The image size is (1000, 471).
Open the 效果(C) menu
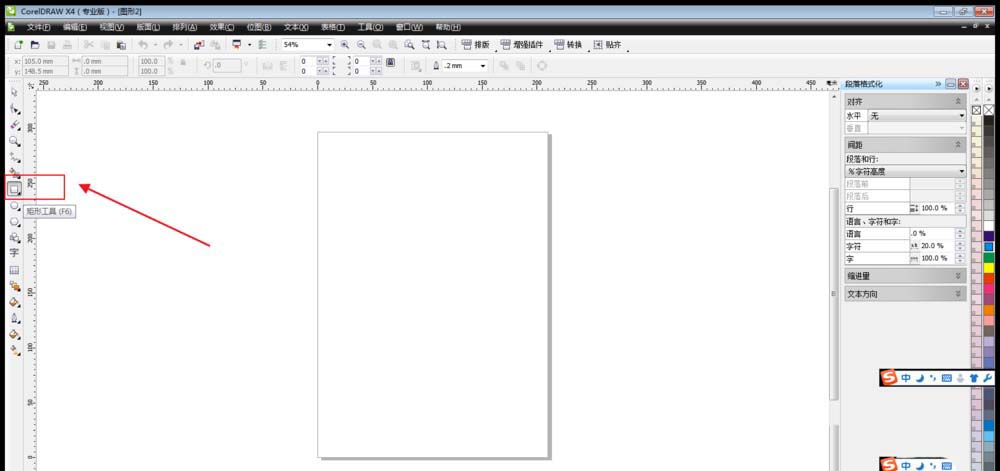[222, 27]
